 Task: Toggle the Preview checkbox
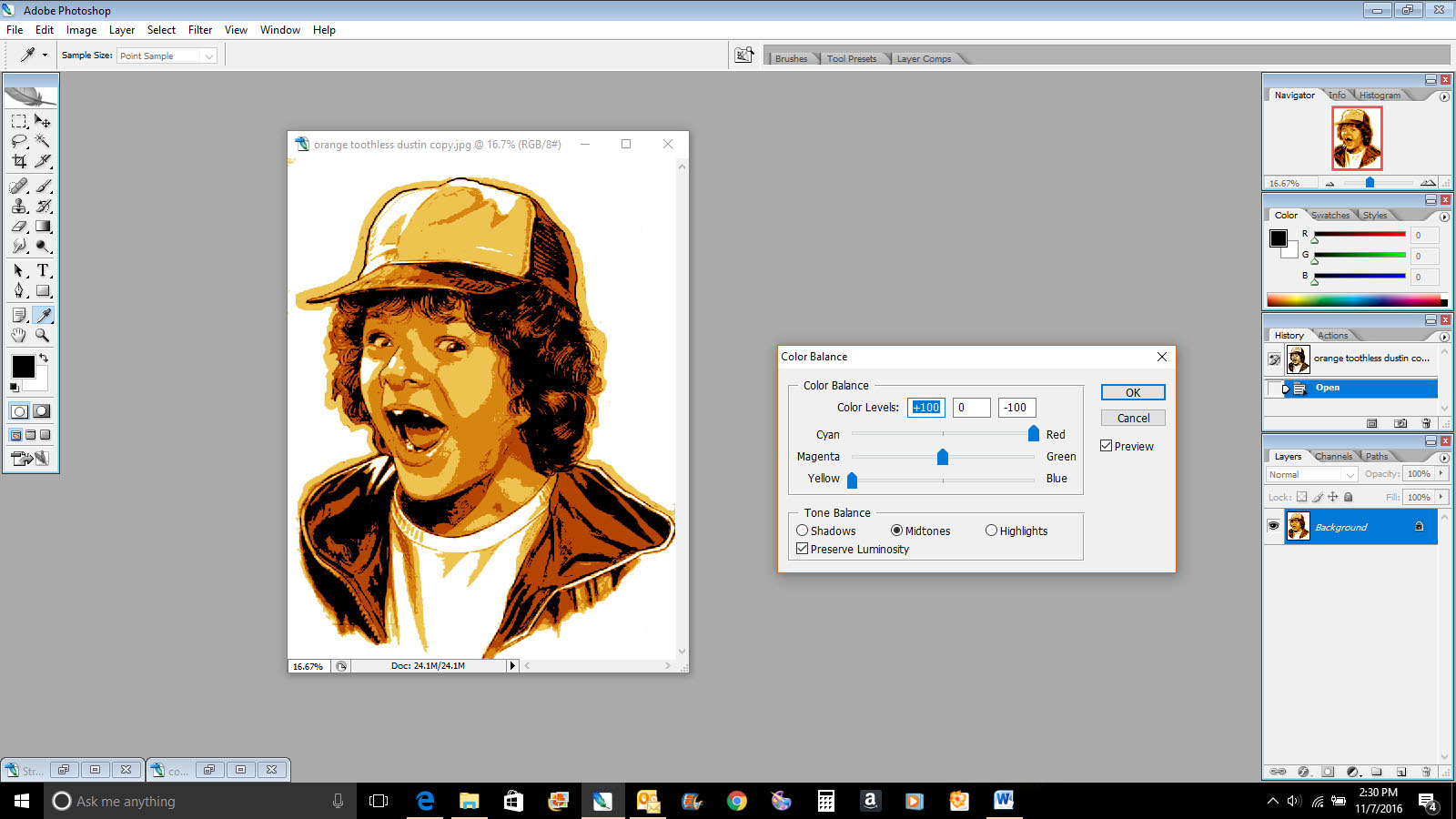point(1106,446)
